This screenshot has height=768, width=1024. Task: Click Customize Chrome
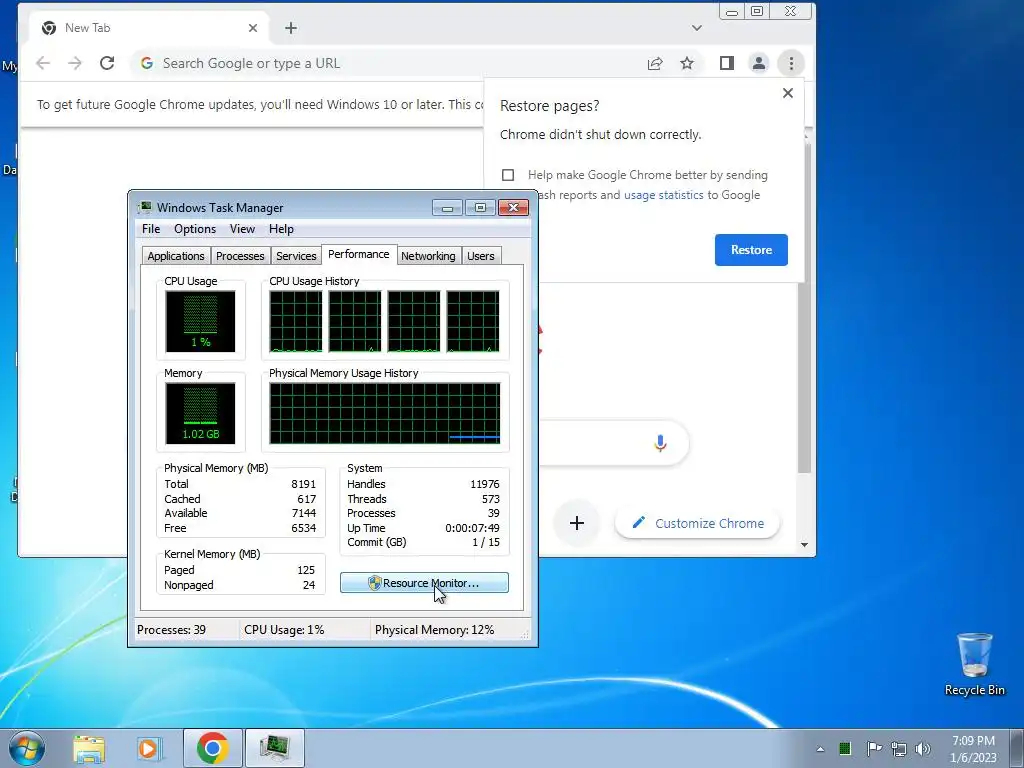697,523
